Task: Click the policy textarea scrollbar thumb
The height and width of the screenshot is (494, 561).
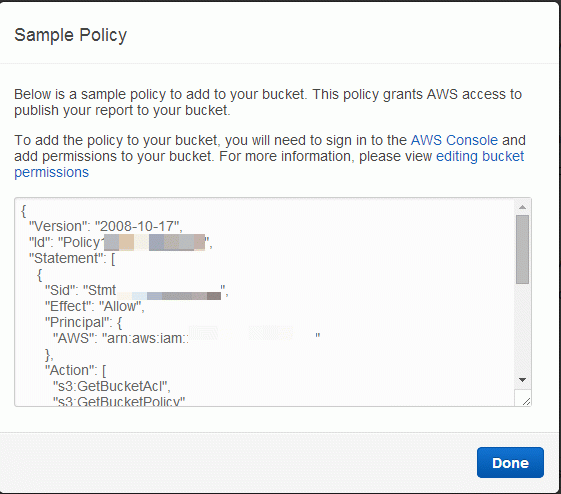Action: [522, 249]
